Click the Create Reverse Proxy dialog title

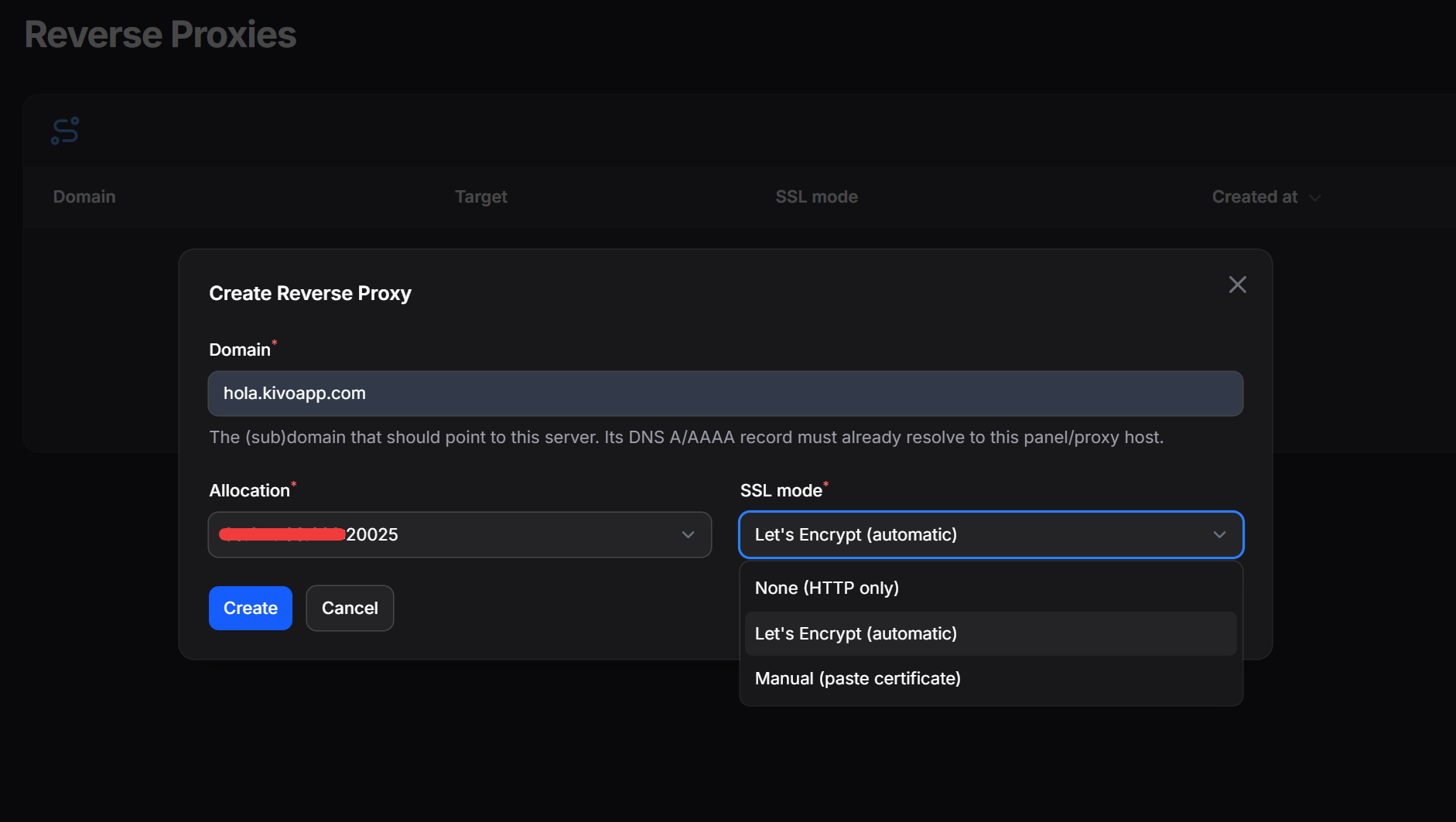[310, 294]
